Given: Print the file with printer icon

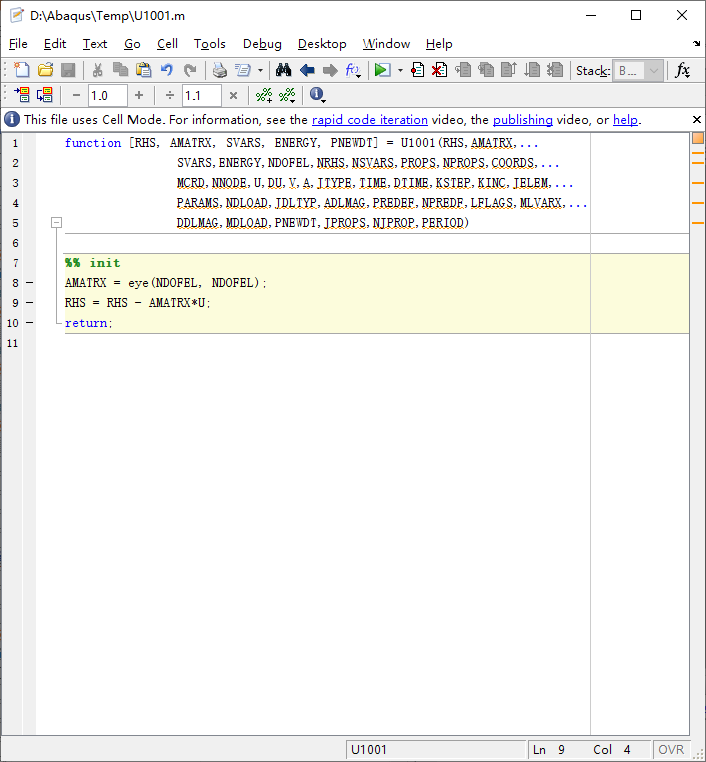Looking at the screenshot, I should coord(220,70).
